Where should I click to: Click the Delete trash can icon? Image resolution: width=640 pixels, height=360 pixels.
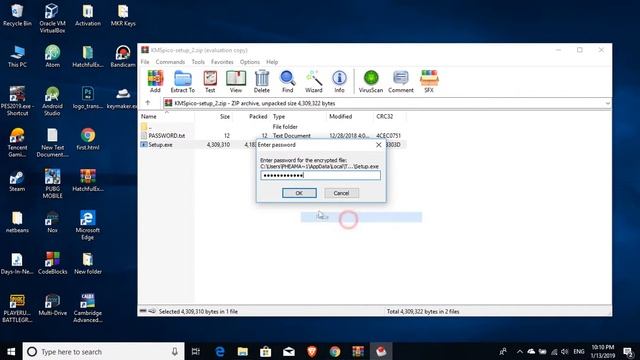point(262,81)
